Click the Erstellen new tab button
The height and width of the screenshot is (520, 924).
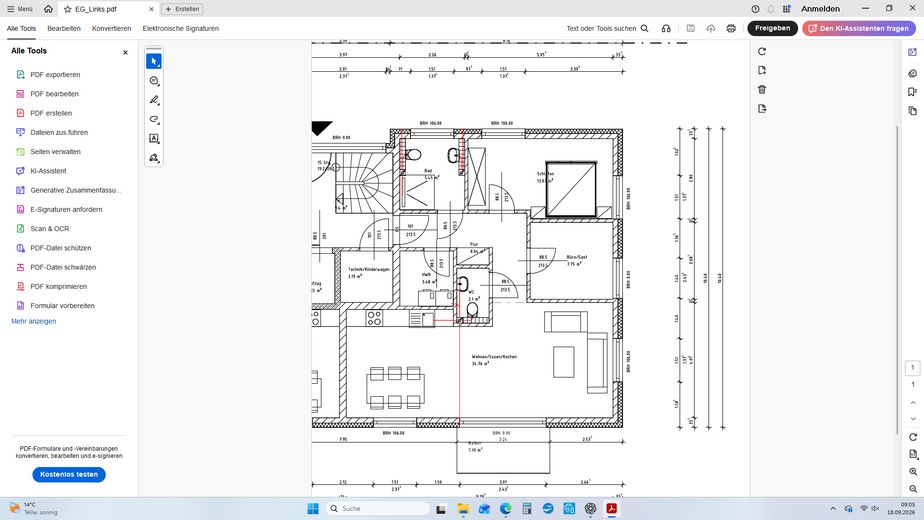[182, 9]
